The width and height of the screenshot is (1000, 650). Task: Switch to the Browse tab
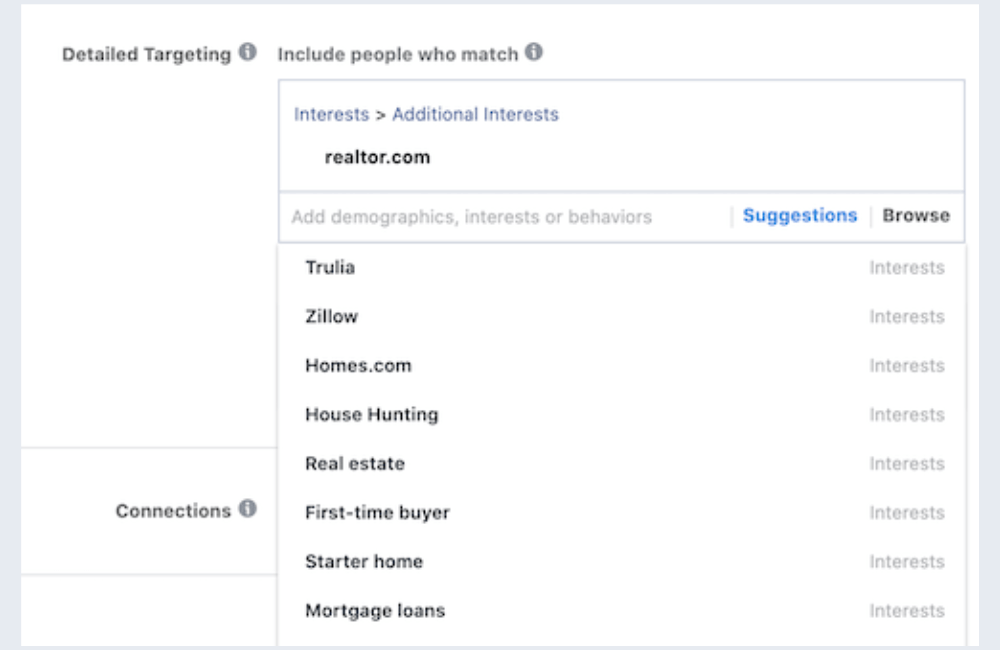[915, 214]
